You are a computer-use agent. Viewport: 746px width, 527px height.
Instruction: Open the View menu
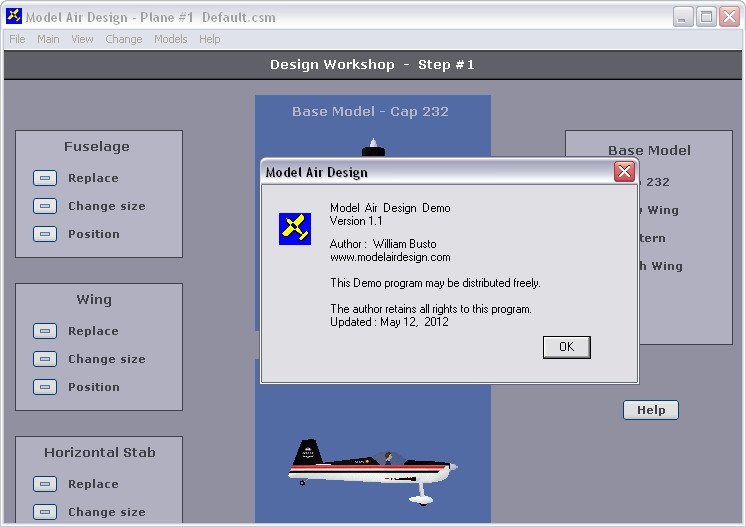pos(82,39)
